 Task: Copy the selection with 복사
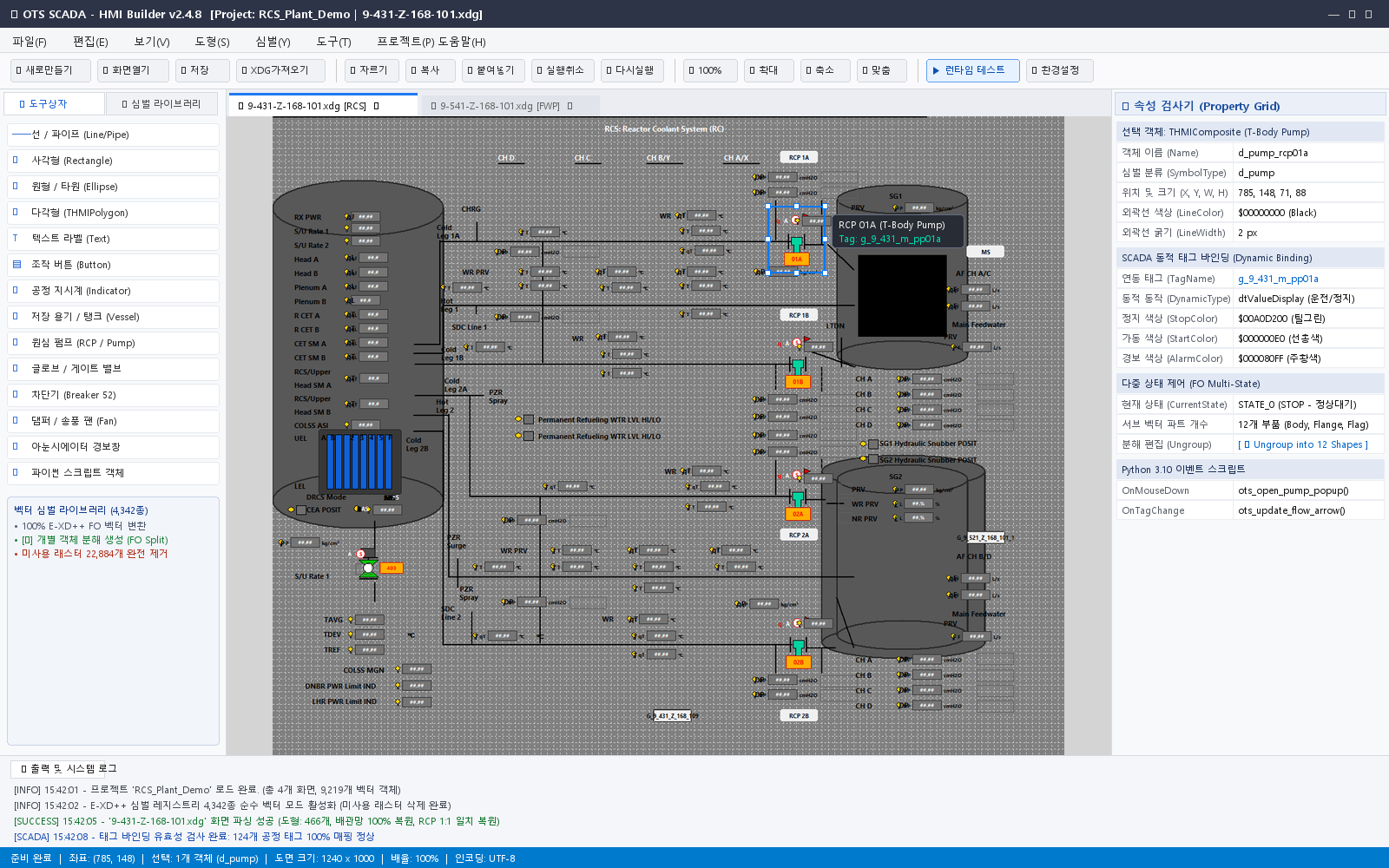[x=430, y=70]
